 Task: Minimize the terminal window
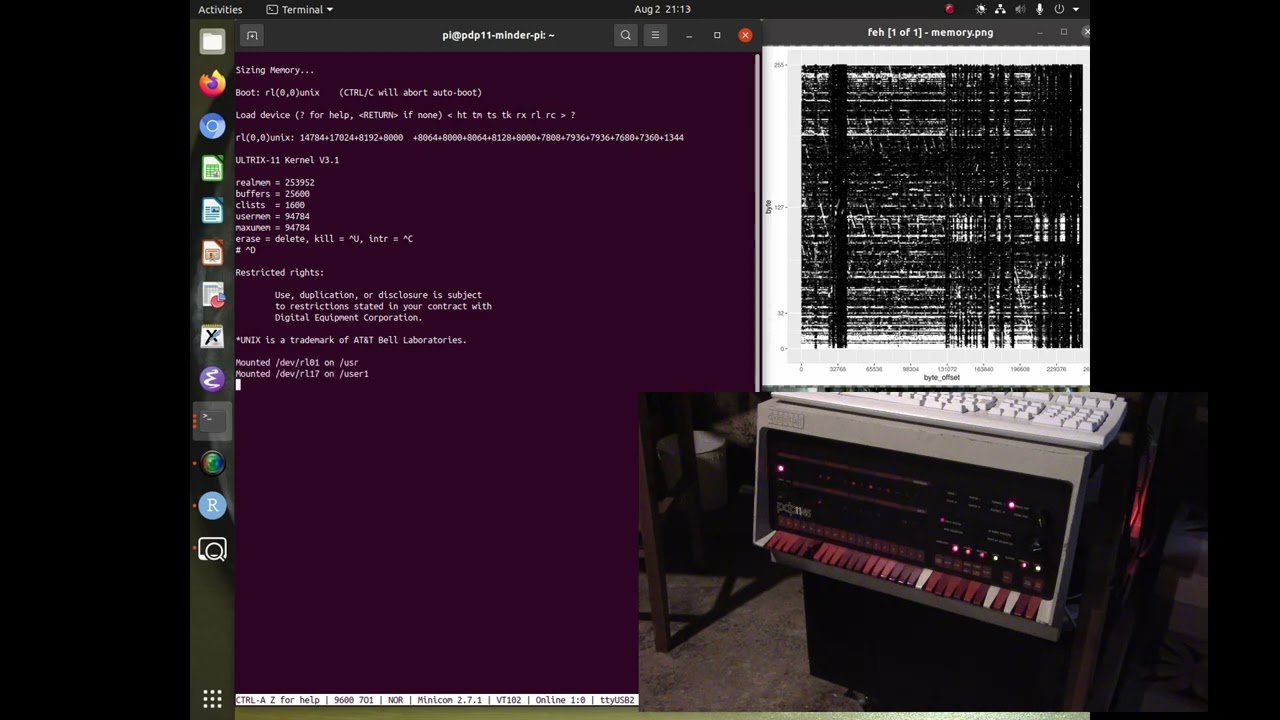(x=689, y=35)
